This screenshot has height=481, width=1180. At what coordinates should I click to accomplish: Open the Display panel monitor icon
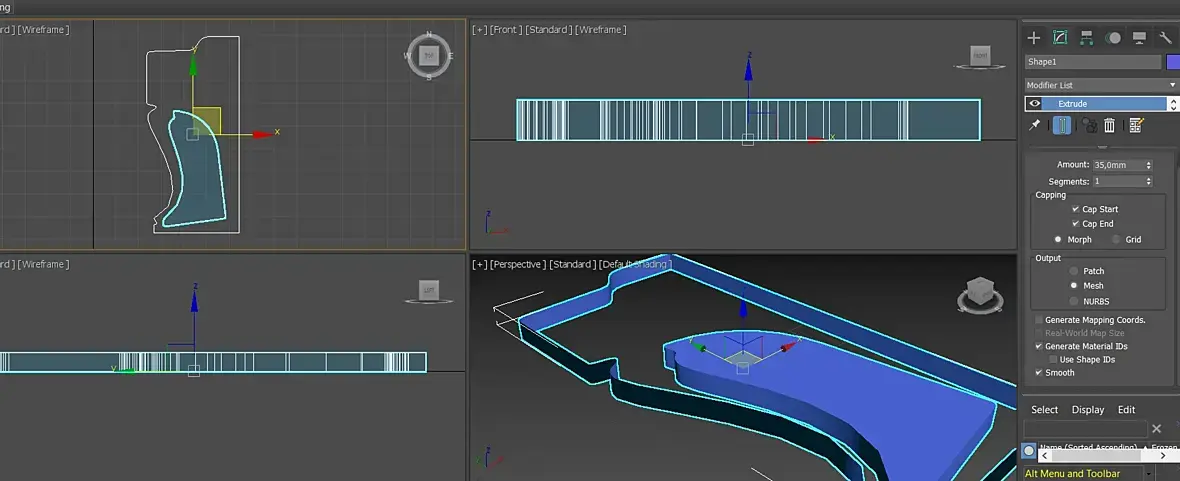click(1139, 38)
